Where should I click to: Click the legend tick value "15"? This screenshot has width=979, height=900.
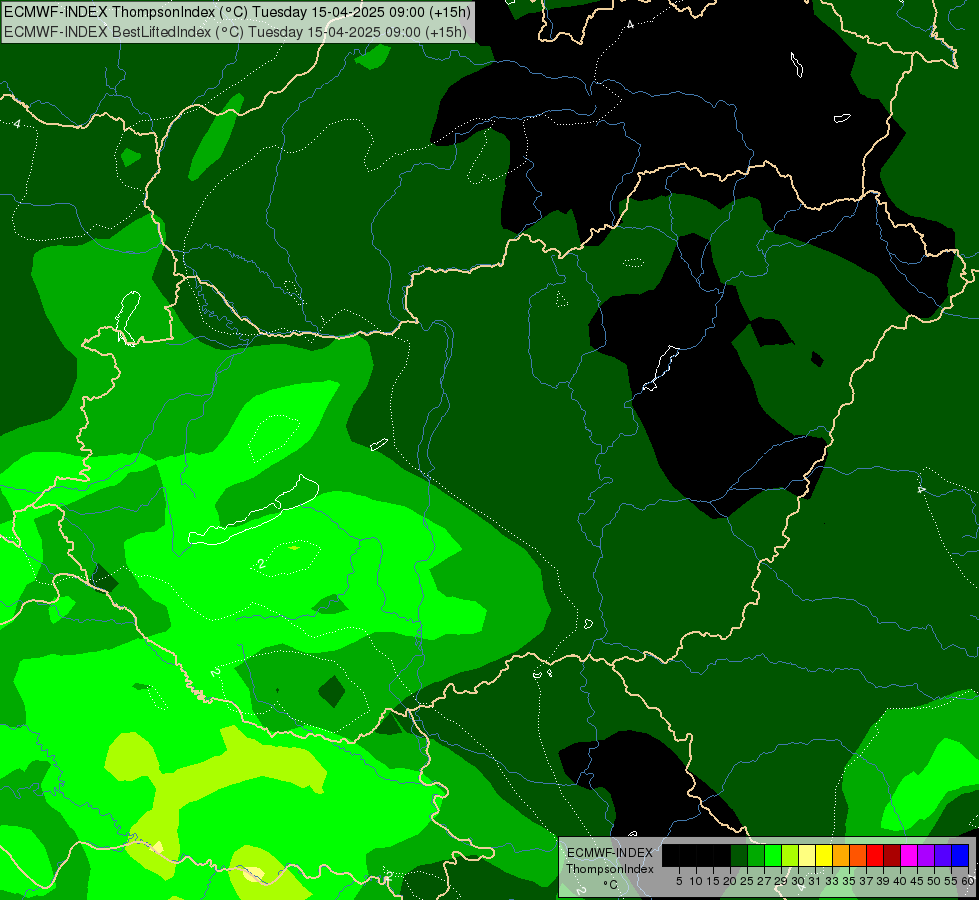coord(713,881)
